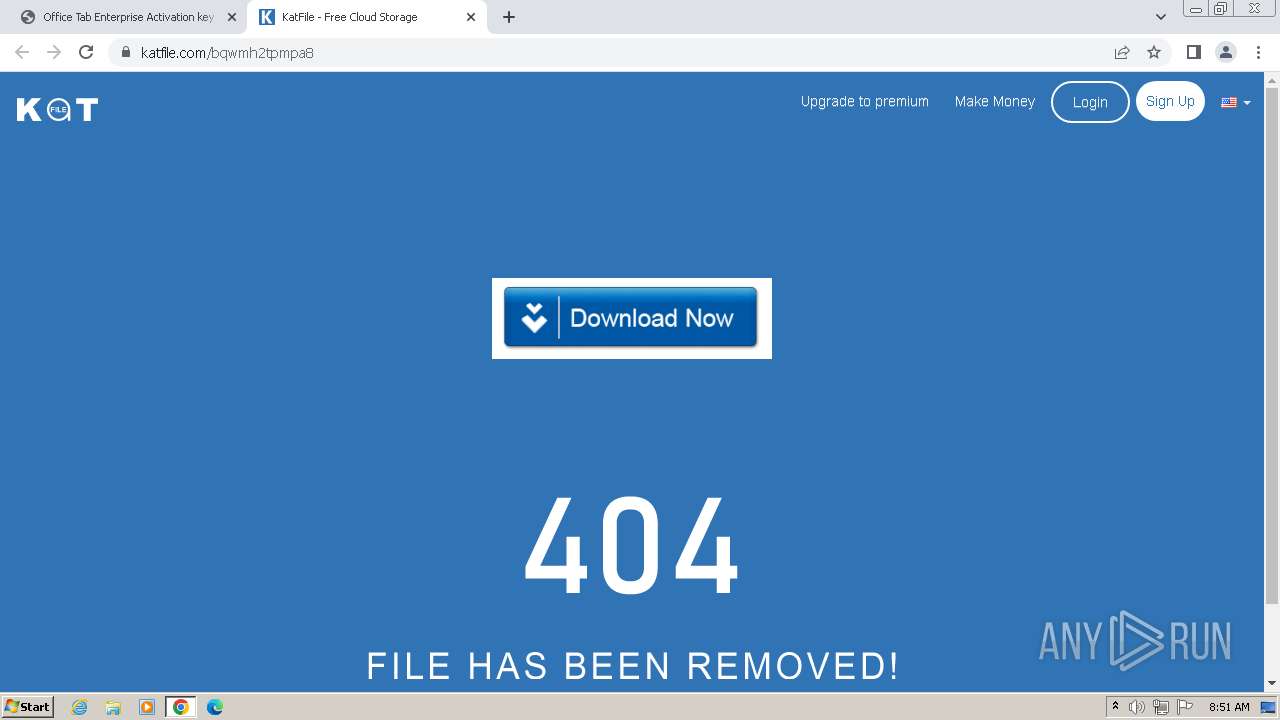Viewport: 1280px width, 720px height.
Task: Minimize the browser window
Action: point(1196,9)
